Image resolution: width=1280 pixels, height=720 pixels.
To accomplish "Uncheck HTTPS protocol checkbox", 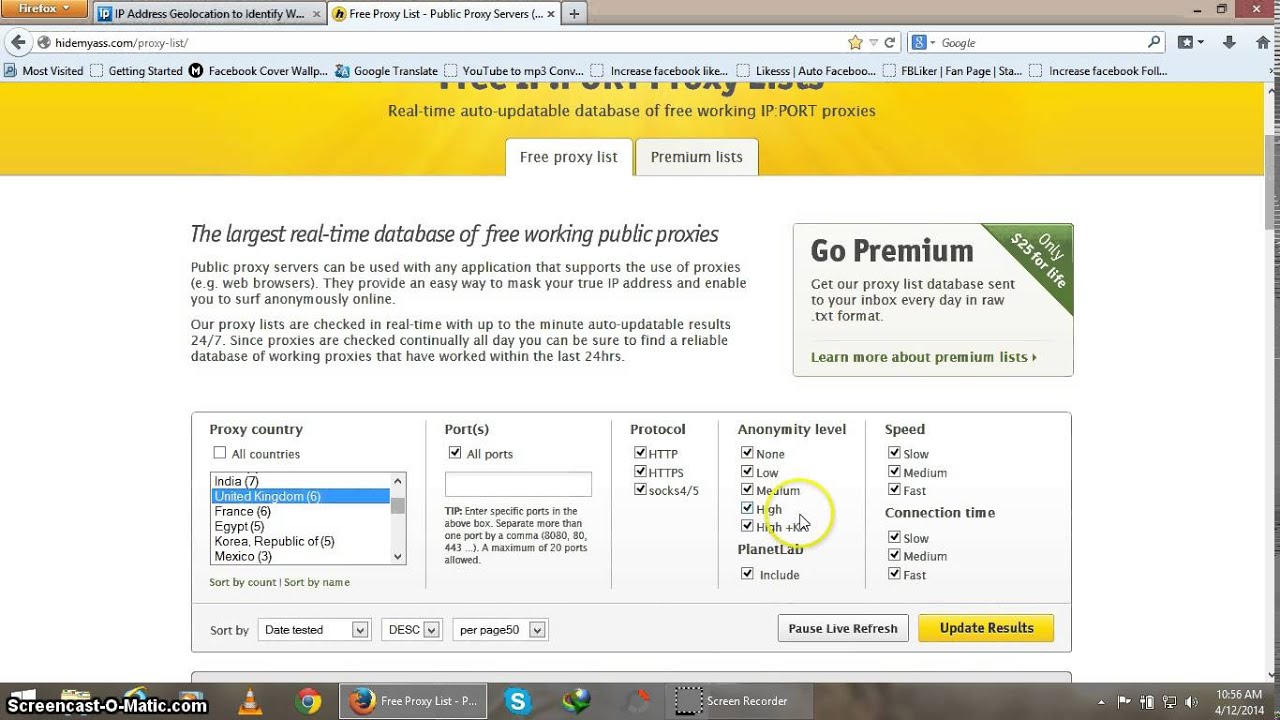I will pyautogui.click(x=640, y=472).
